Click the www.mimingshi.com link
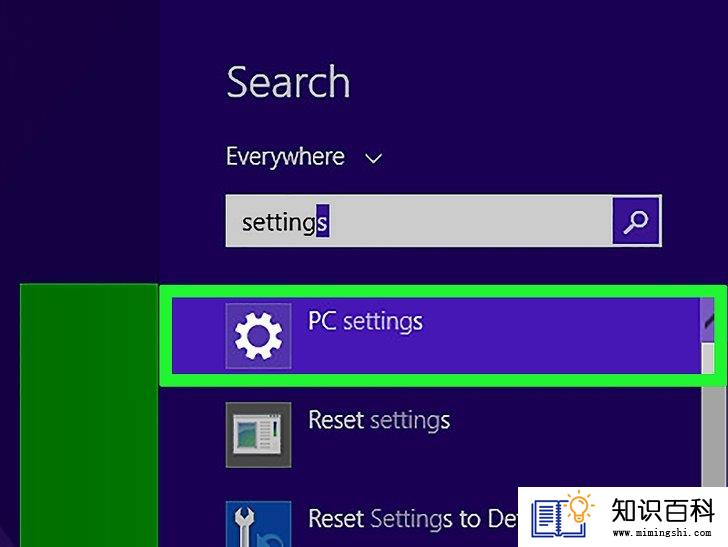Image resolution: width=728 pixels, height=547 pixels. pos(662,533)
